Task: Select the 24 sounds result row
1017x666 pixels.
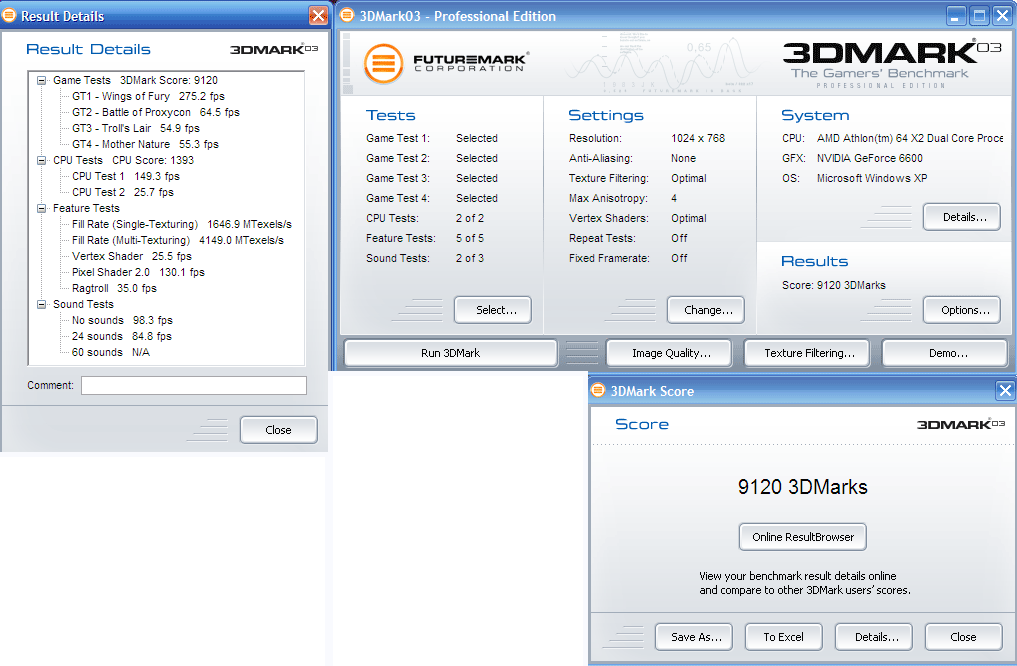Action: pyautogui.click(x=122, y=336)
